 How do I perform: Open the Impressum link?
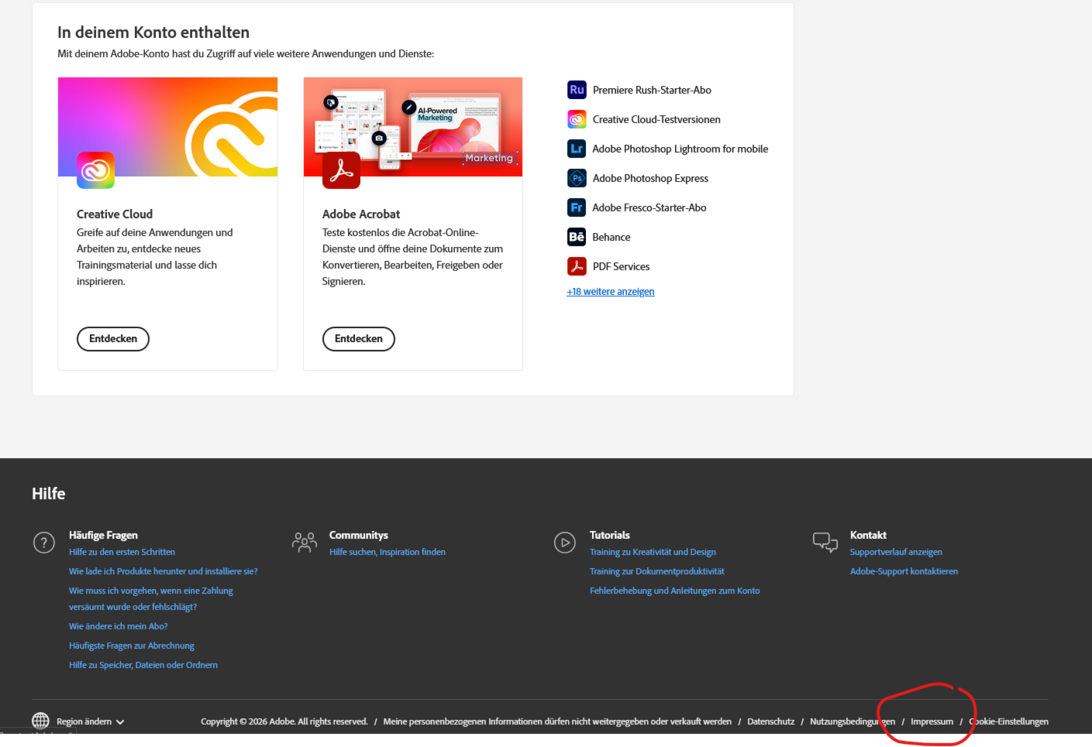[x=931, y=721]
